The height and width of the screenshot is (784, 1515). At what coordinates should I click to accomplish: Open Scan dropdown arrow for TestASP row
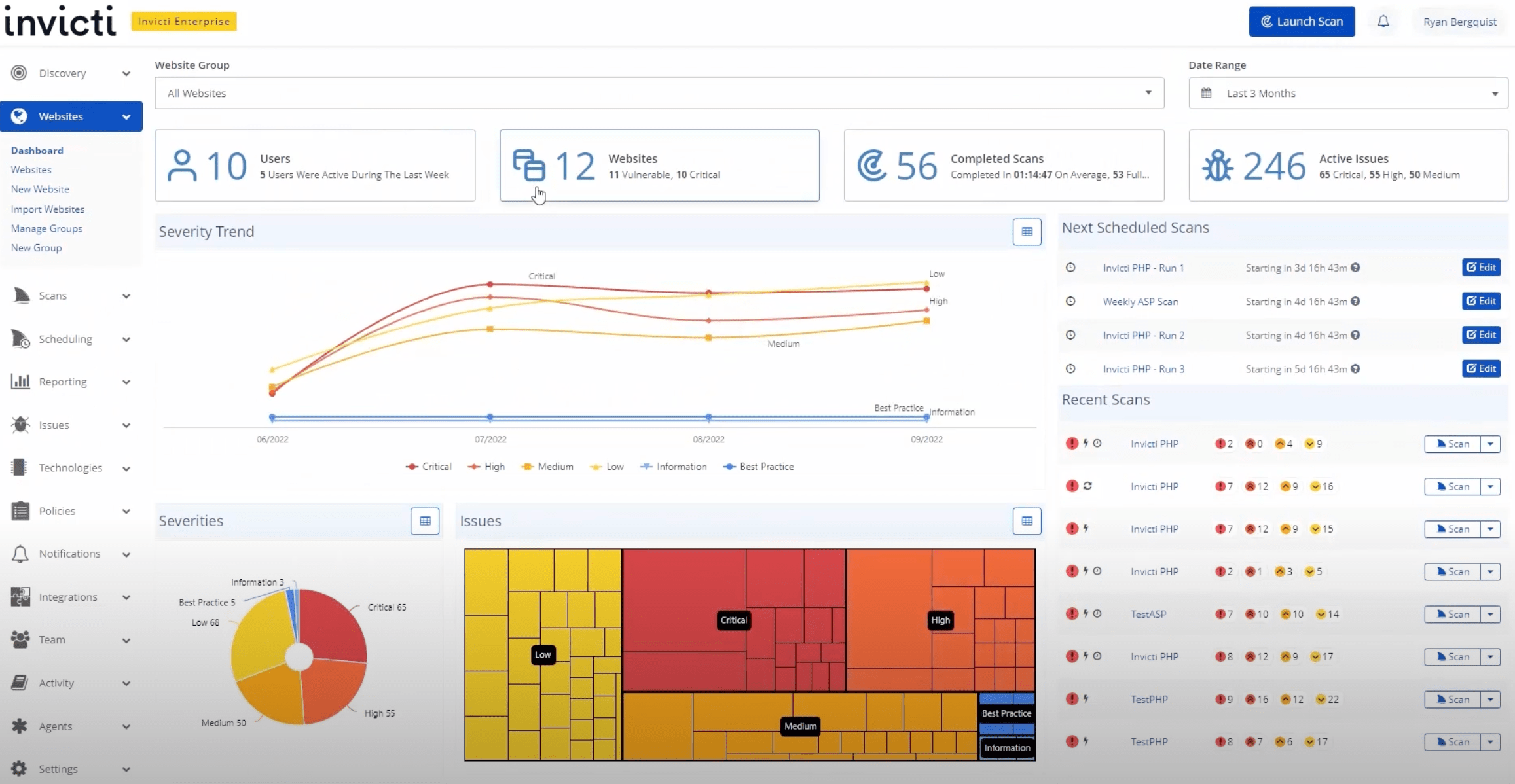coord(1491,614)
